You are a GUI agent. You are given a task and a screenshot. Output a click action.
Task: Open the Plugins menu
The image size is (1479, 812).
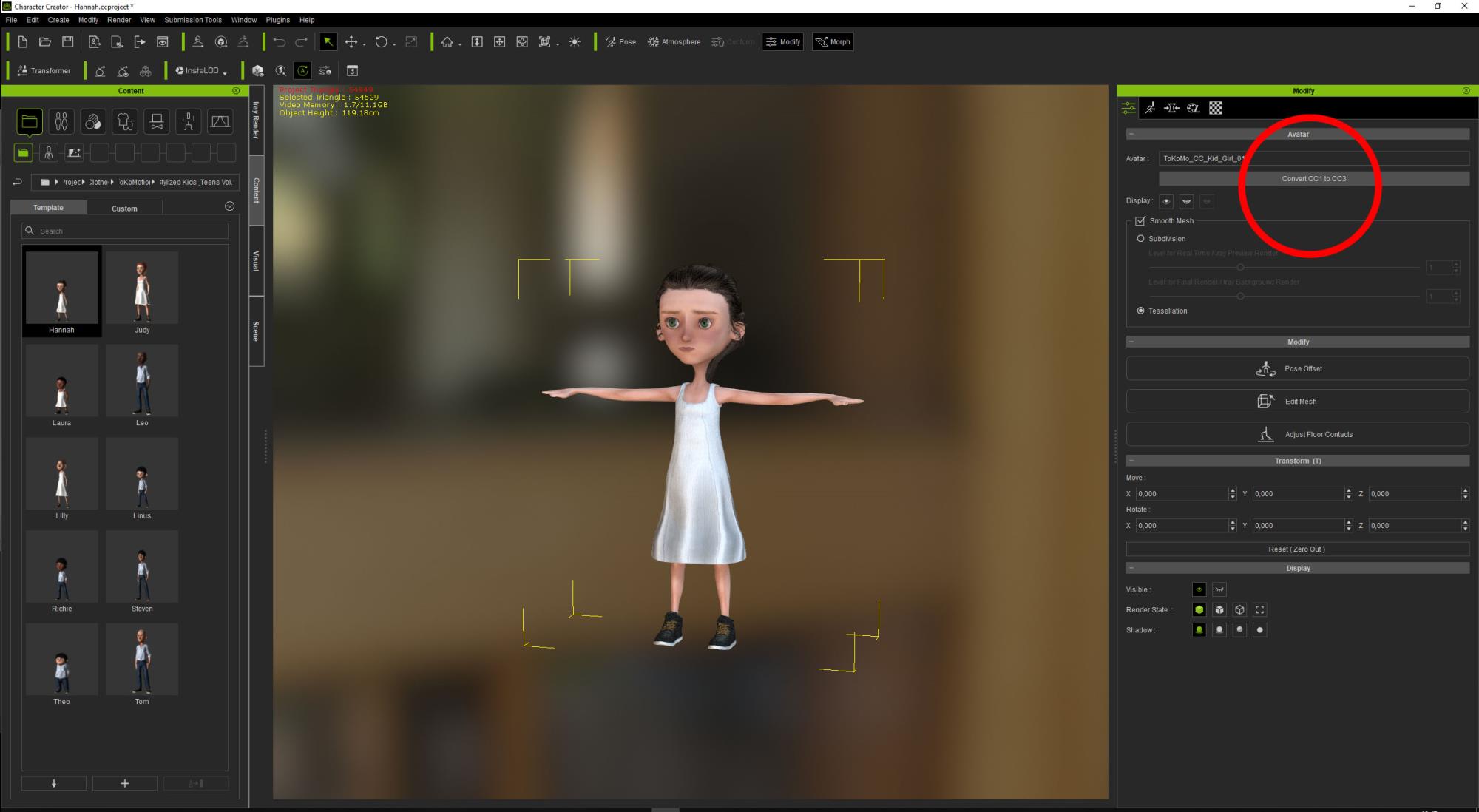point(278,20)
